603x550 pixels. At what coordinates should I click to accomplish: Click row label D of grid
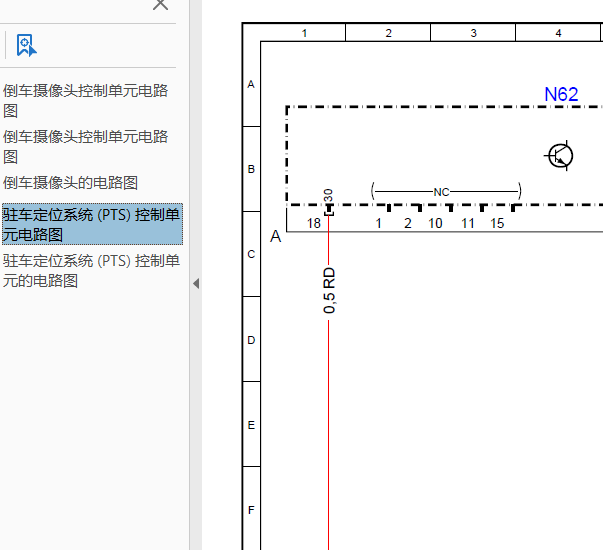coord(251,340)
